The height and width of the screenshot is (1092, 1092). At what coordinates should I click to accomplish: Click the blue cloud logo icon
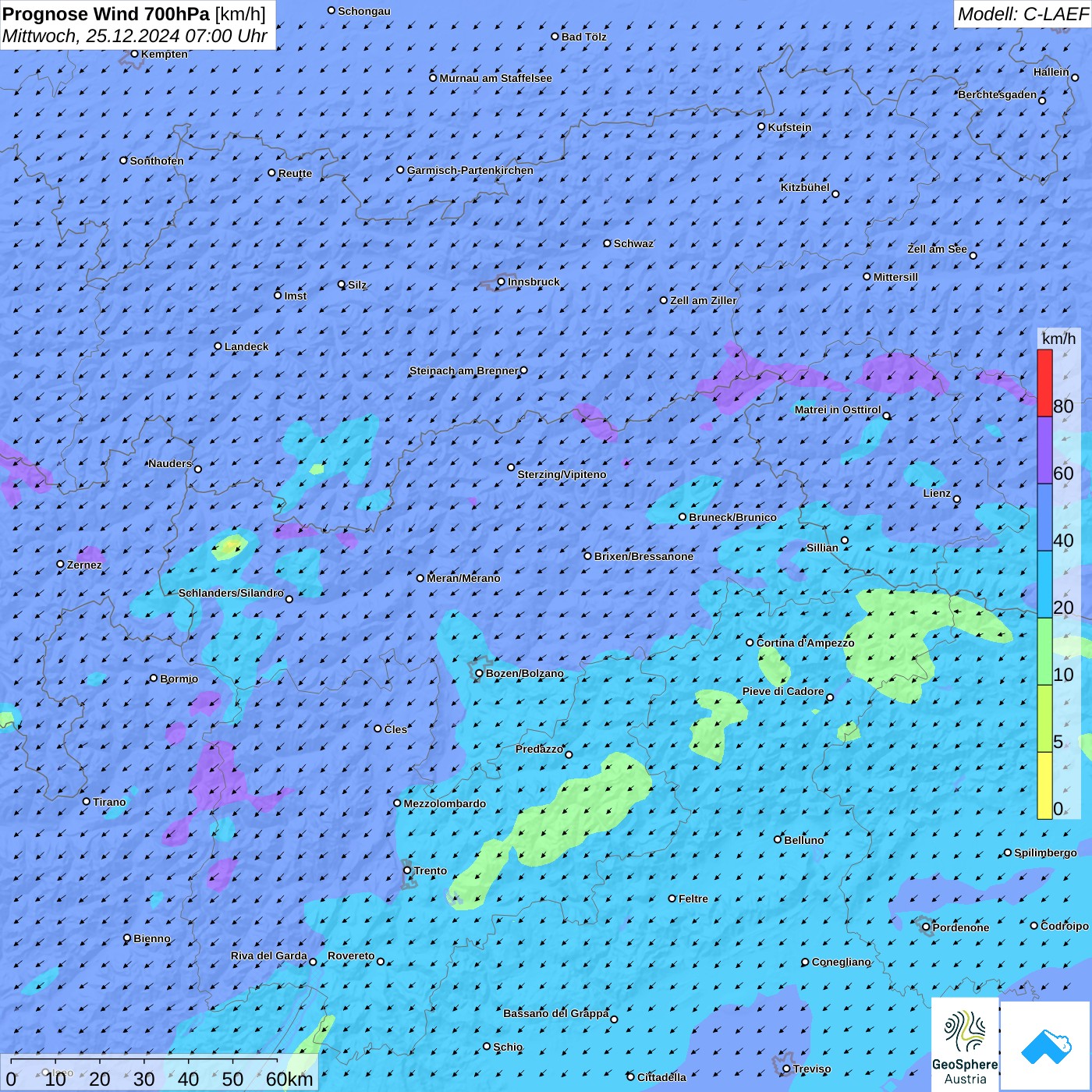tap(1046, 1047)
